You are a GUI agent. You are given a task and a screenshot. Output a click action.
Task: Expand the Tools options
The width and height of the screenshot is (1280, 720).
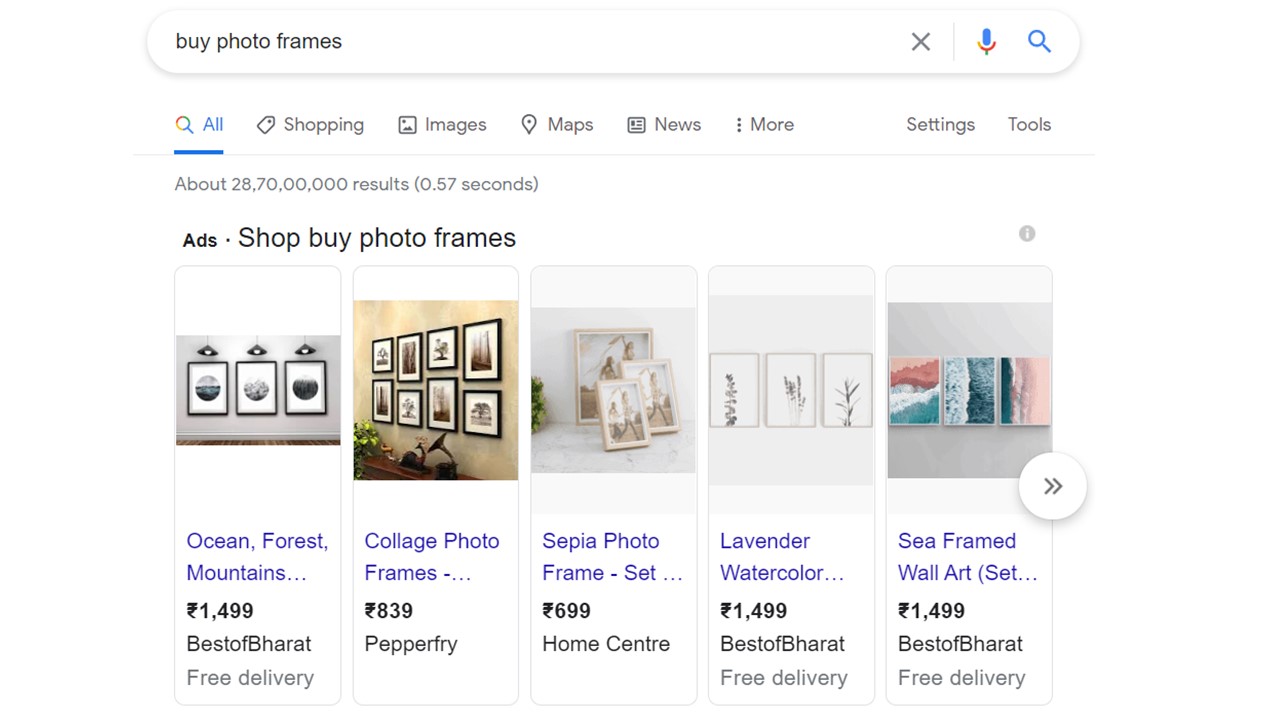[1029, 125]
